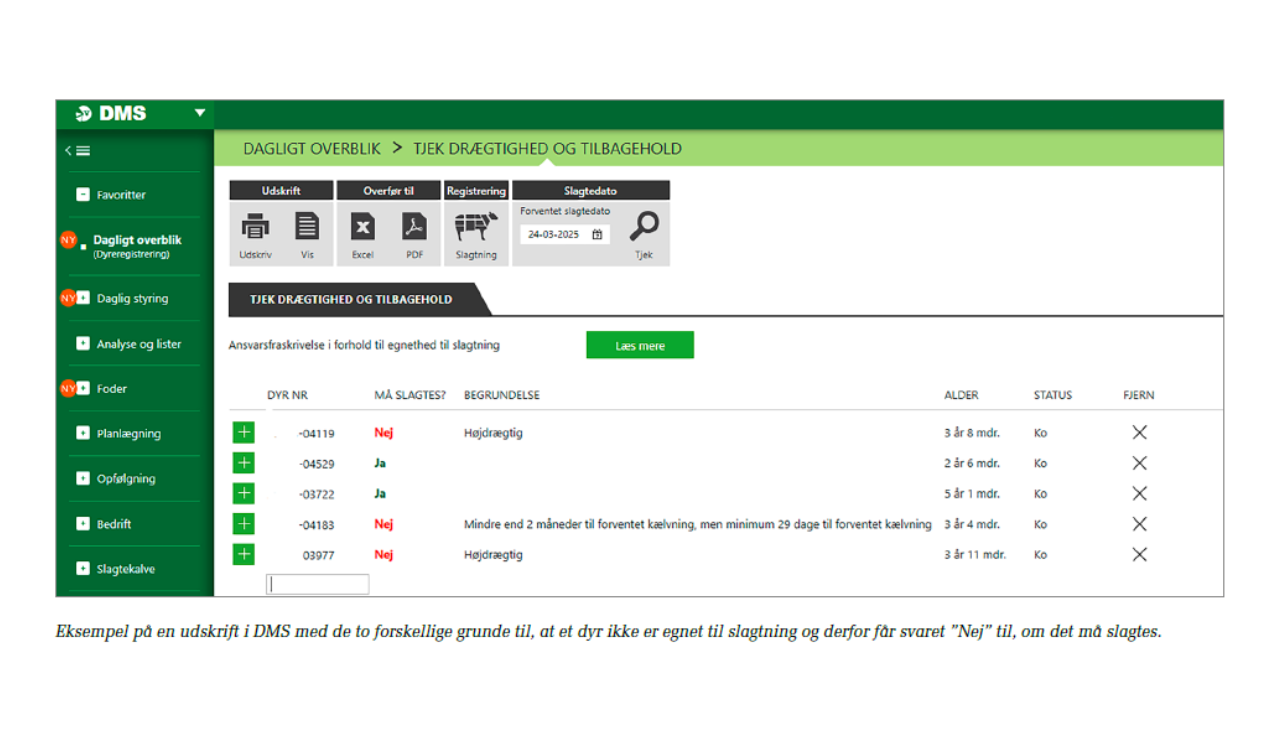The width and height of the screenshot is (1280, 739).
Task: Click the Udskriv printer icon
Action: coord(255,228)
